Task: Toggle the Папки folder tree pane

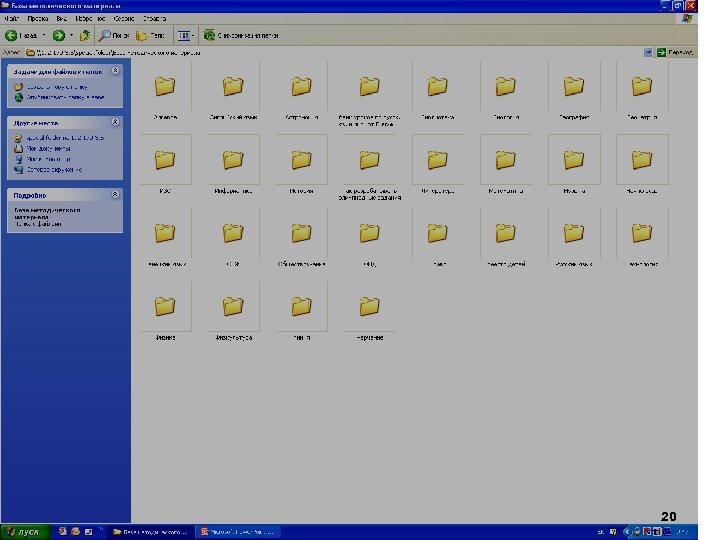Action: pos(150,35)
